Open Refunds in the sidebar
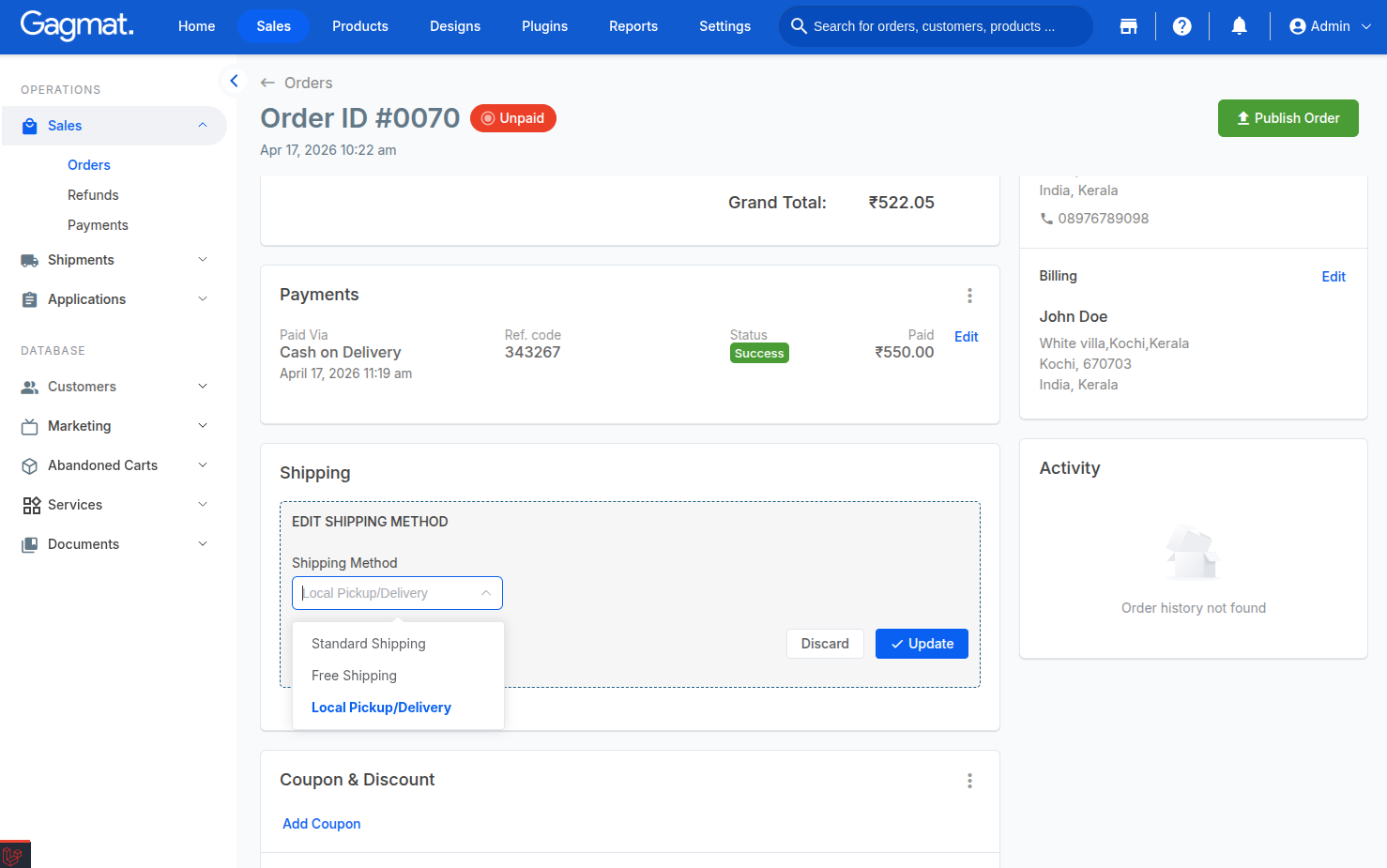Image resolution: width=1387 pixels, height=868 pixels. pos(93,195)
